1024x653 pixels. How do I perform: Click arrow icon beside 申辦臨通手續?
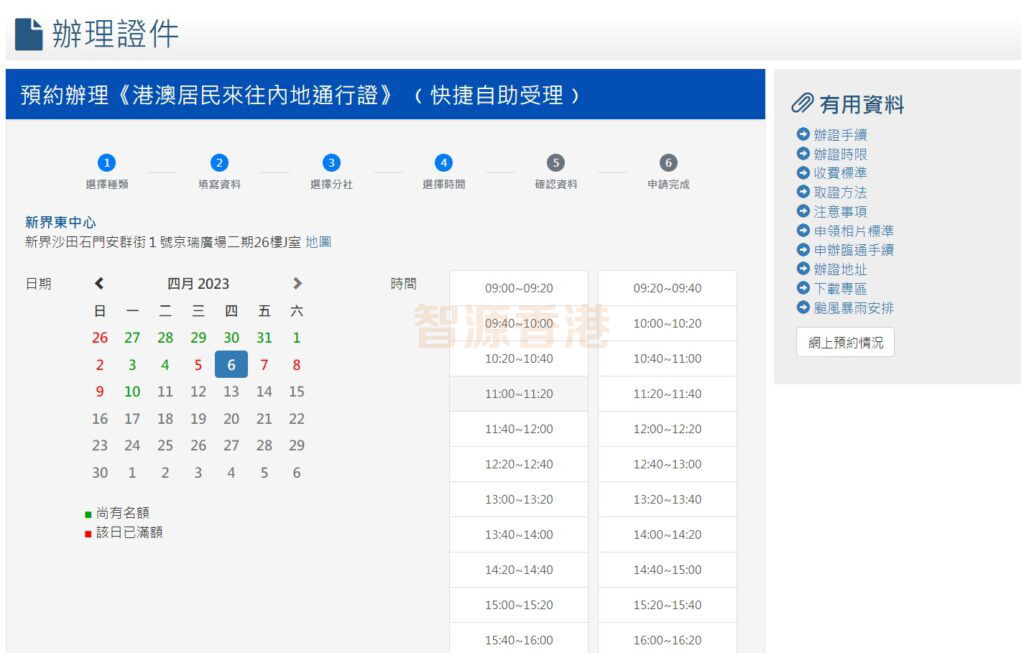[803, 249]
